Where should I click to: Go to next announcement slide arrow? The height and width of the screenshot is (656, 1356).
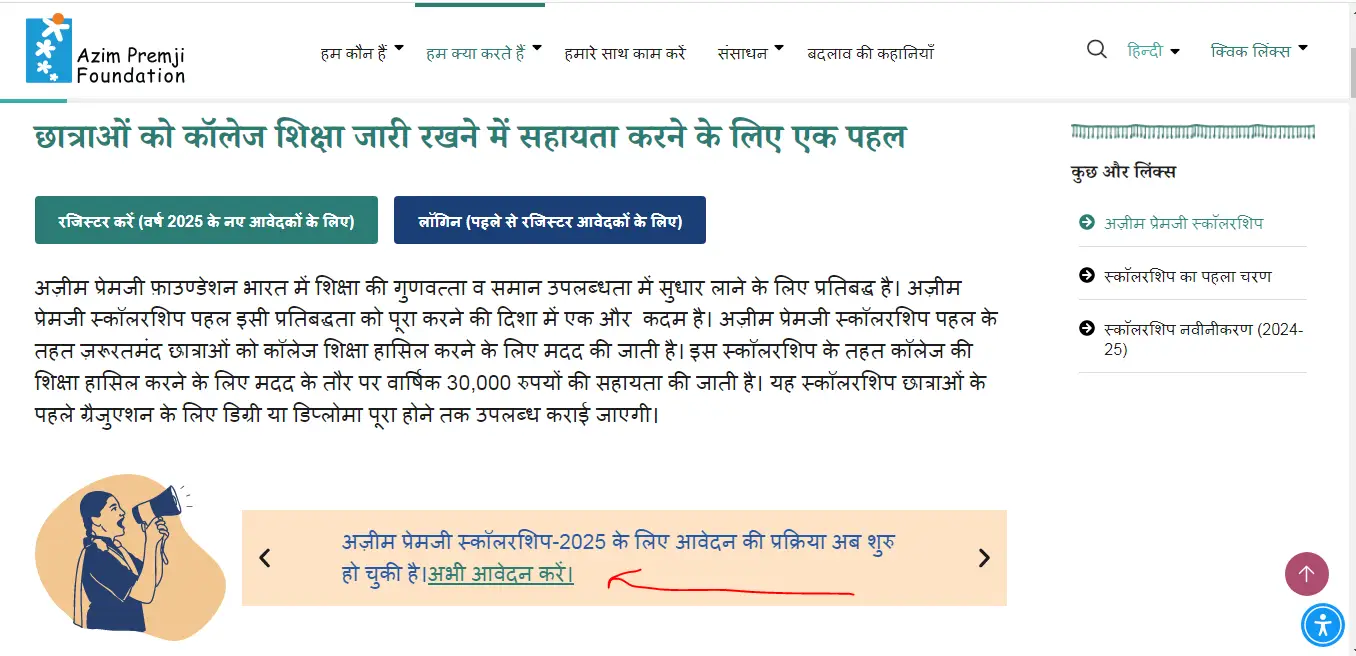tap(984, 558)
